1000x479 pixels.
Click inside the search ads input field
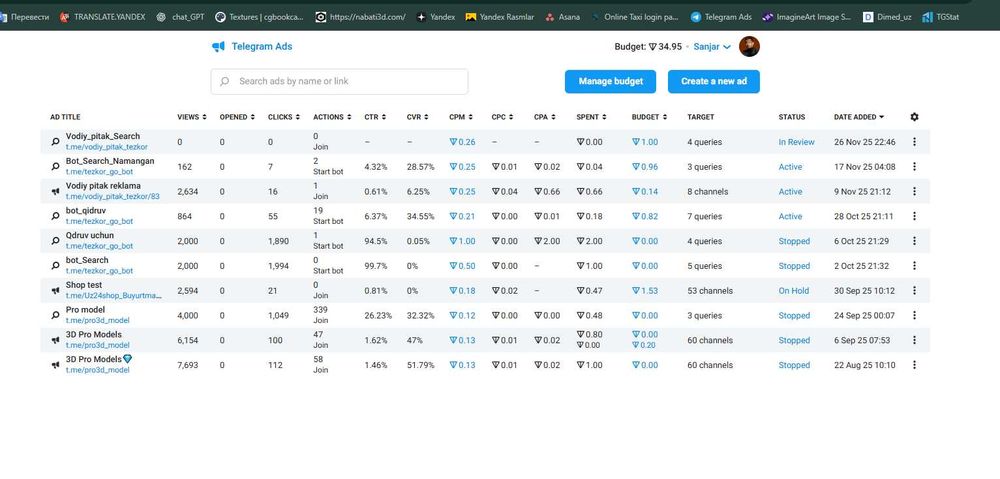tap(339, 82)
